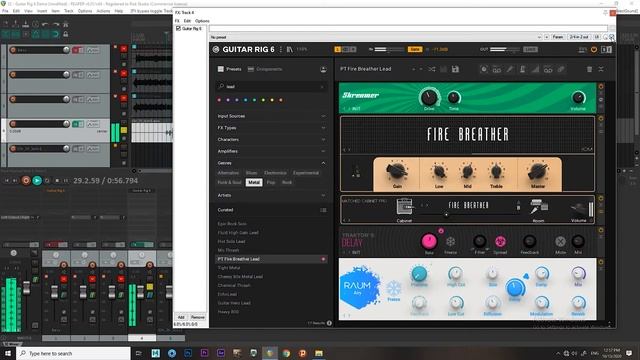Switch to the Components tab

point(265,69)
